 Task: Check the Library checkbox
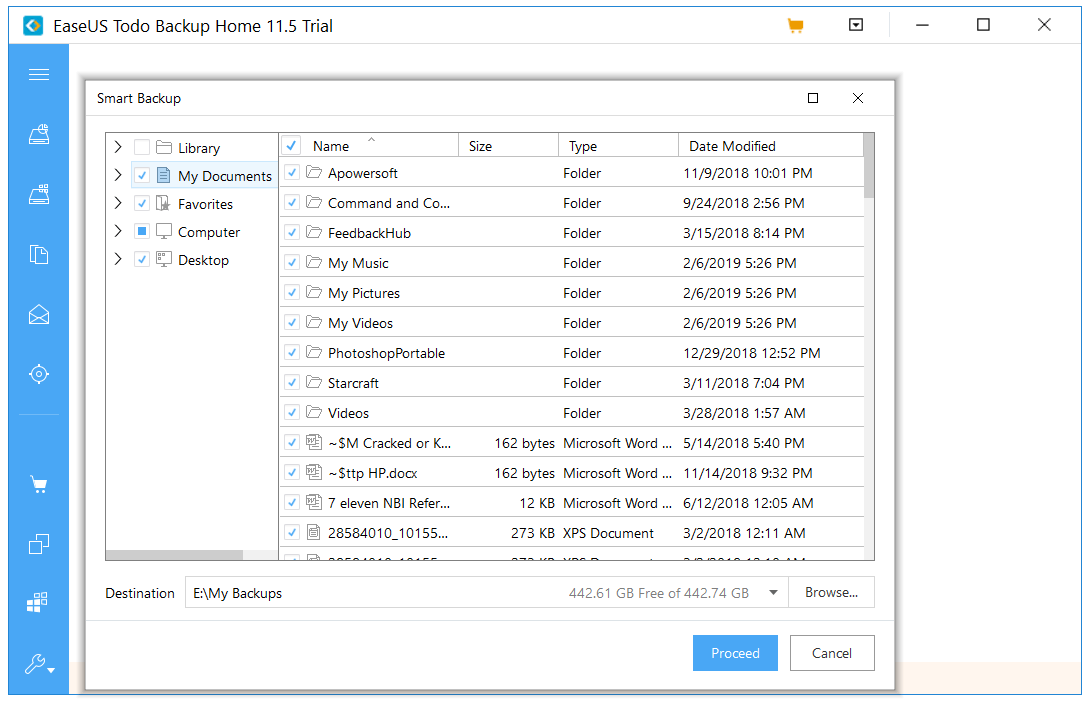(x=142, y=147)
